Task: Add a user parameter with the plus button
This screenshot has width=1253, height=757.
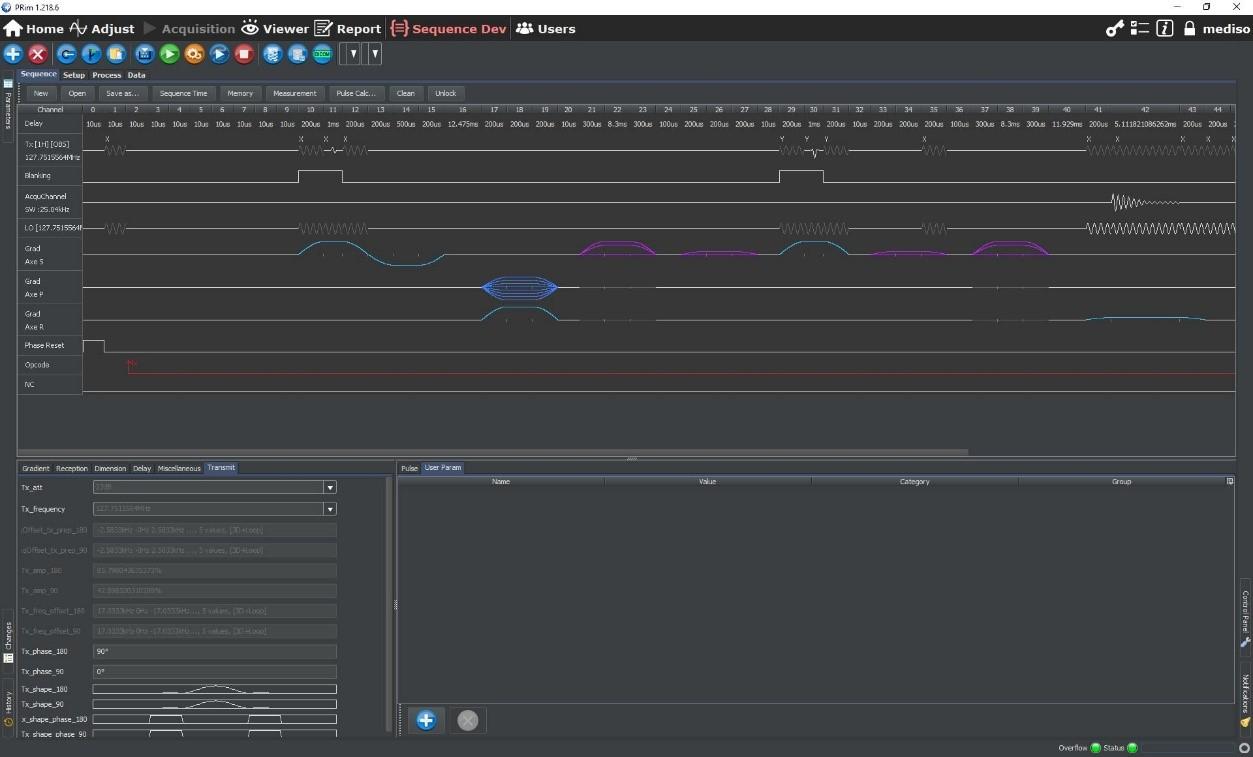Action: point(426,720)
